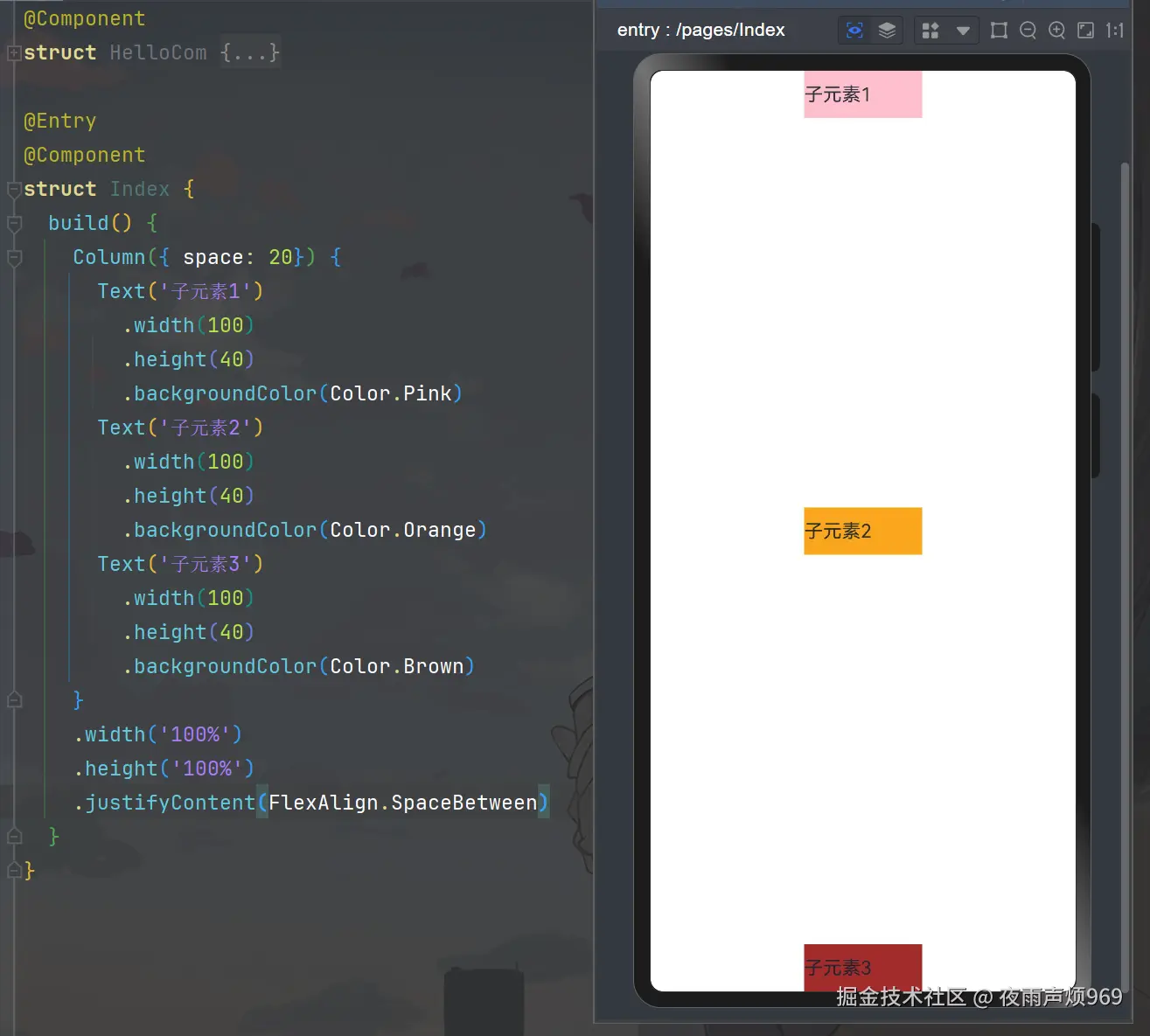Click the Text('子元素1') code line

click(x=180, y=291)
